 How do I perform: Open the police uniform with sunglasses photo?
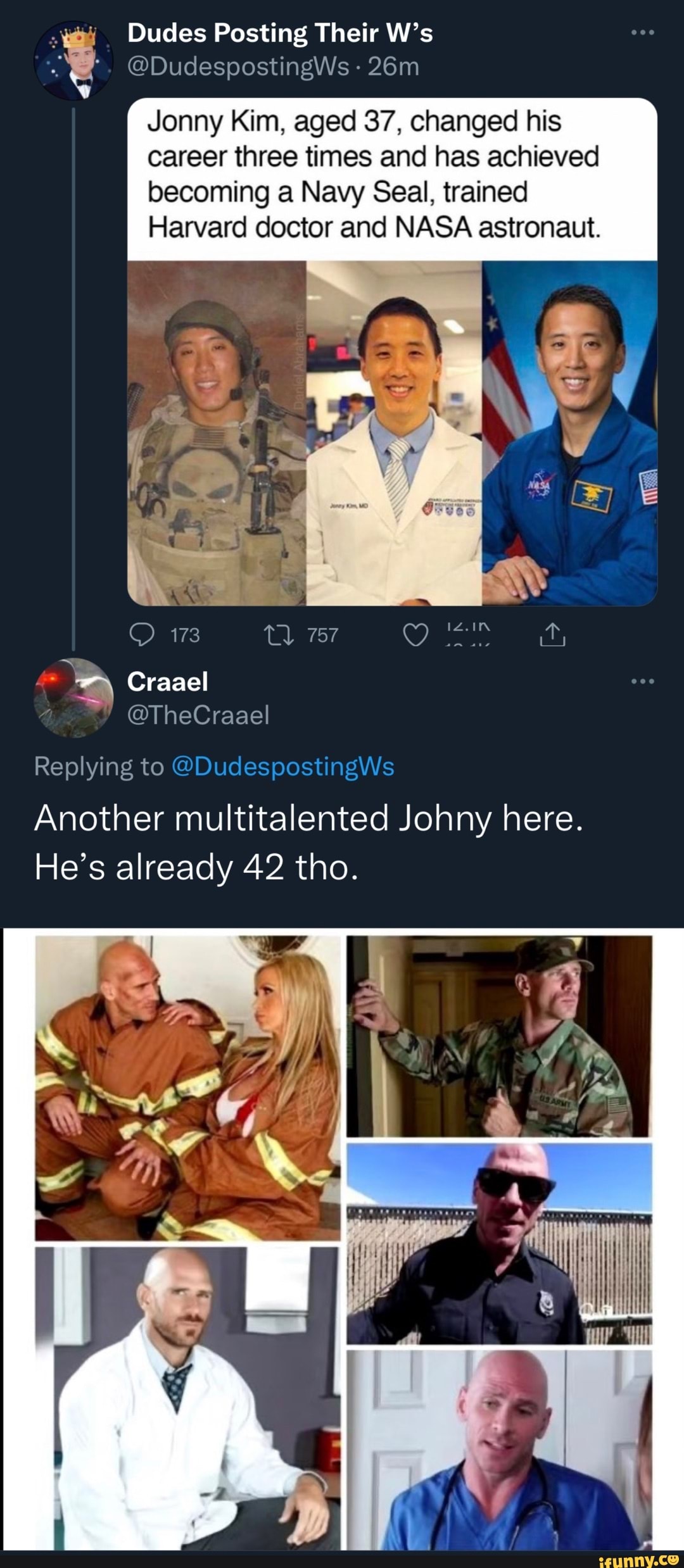pyautogui.click(x=499, y=1243)
